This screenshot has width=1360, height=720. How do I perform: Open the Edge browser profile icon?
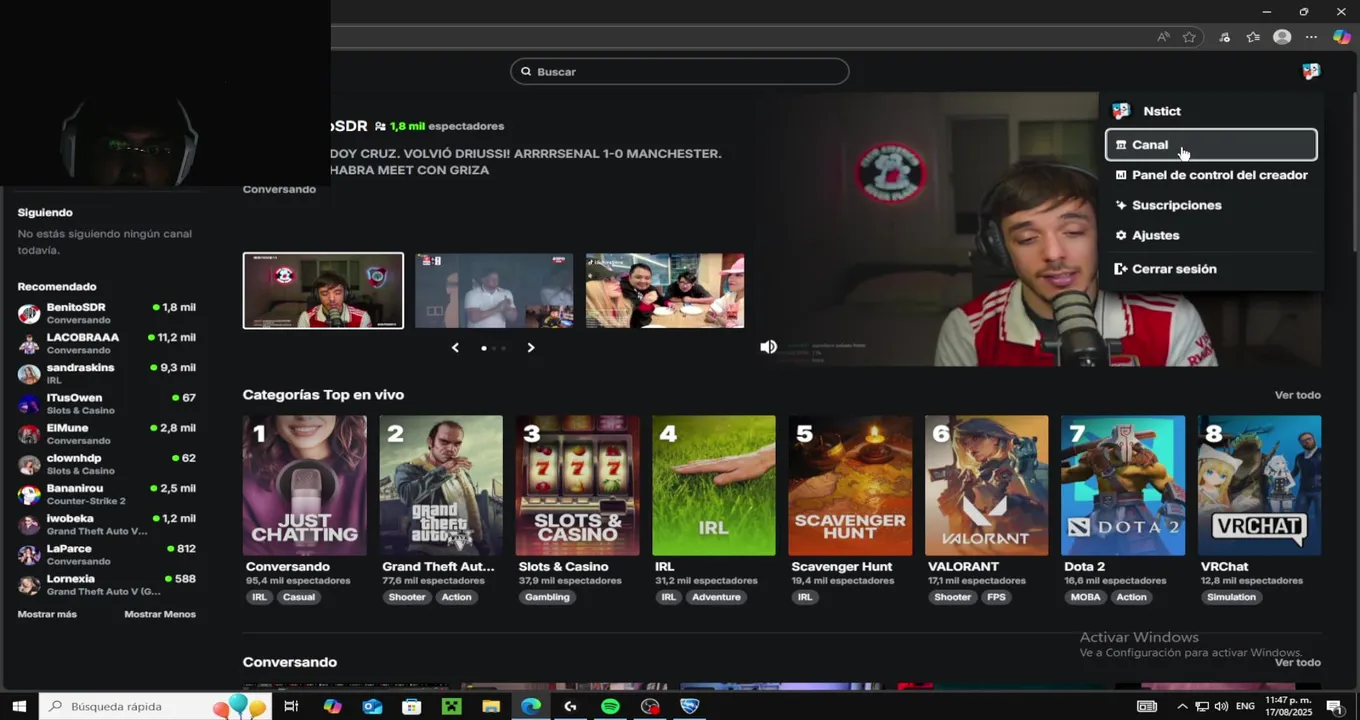click(1282, 37)
